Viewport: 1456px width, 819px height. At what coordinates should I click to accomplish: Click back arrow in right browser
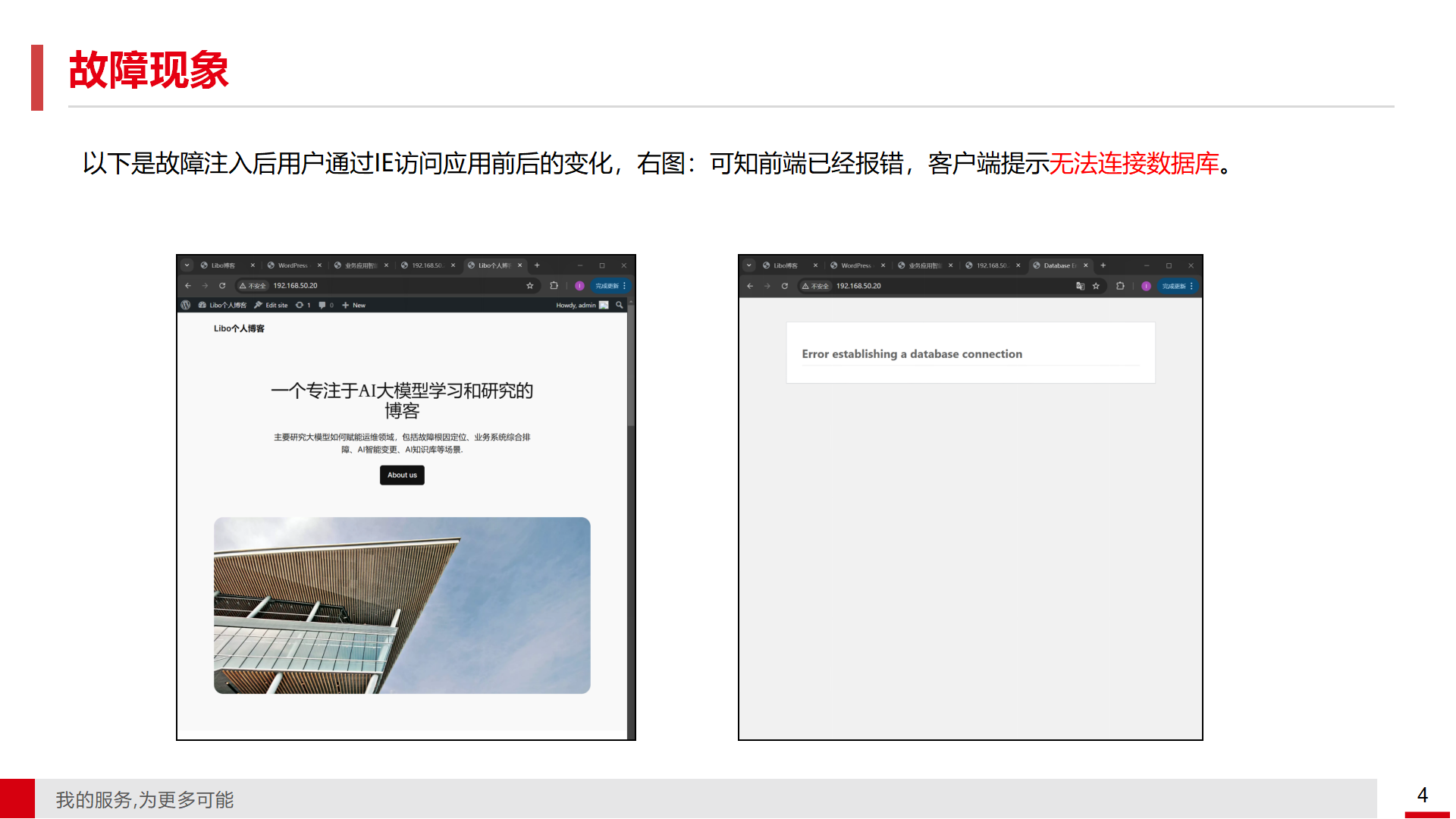(x=750, y=286)
